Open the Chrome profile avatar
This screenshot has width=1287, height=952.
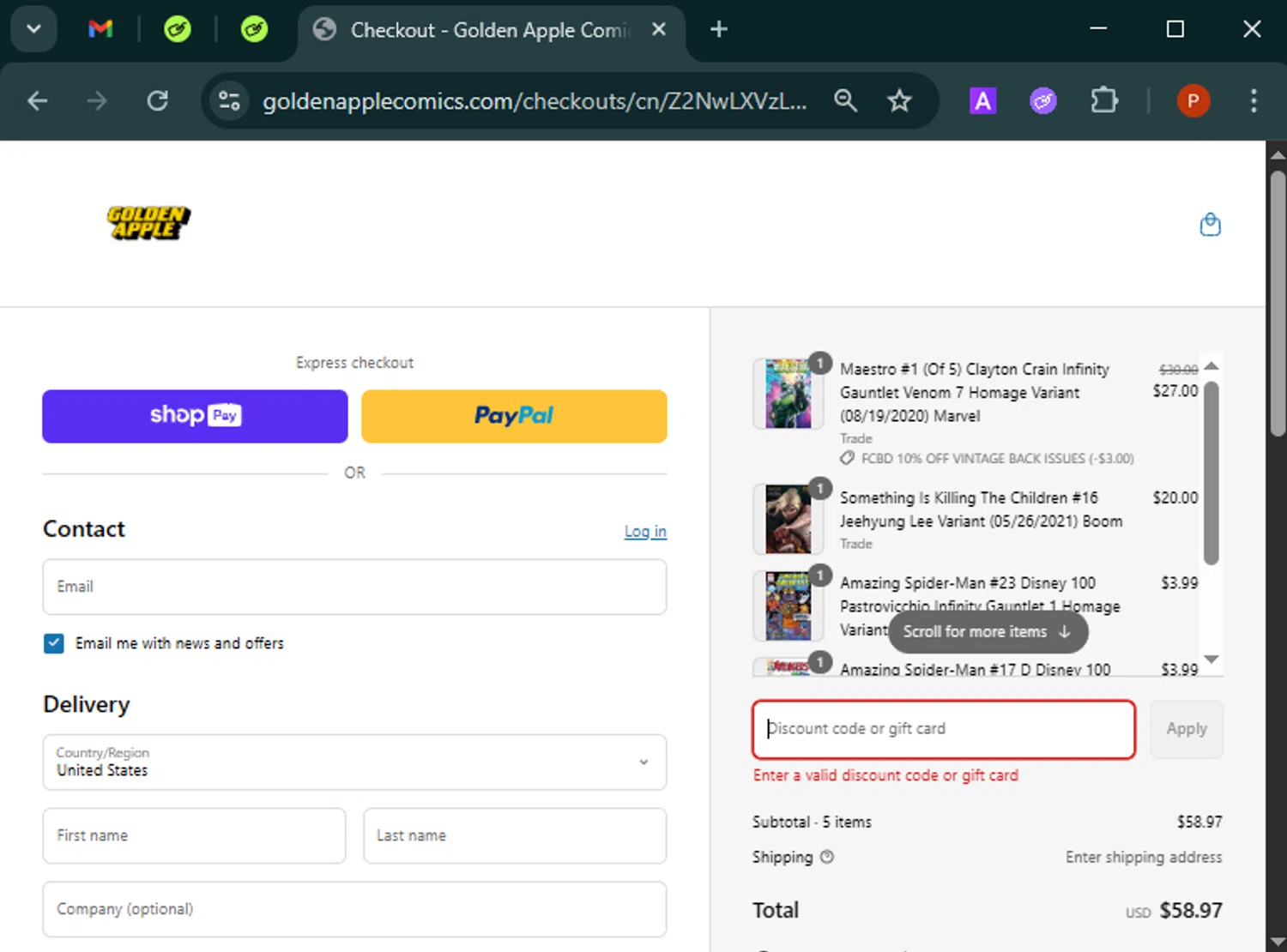click(x=1193, y=101)
